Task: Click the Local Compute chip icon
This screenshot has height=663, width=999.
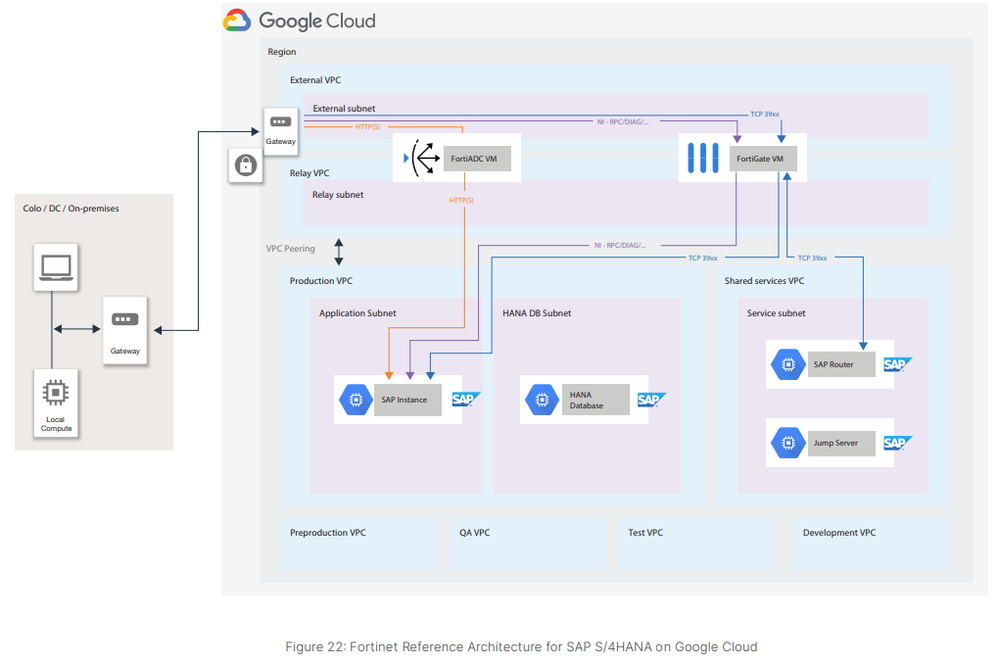Action: pos(55,392)
